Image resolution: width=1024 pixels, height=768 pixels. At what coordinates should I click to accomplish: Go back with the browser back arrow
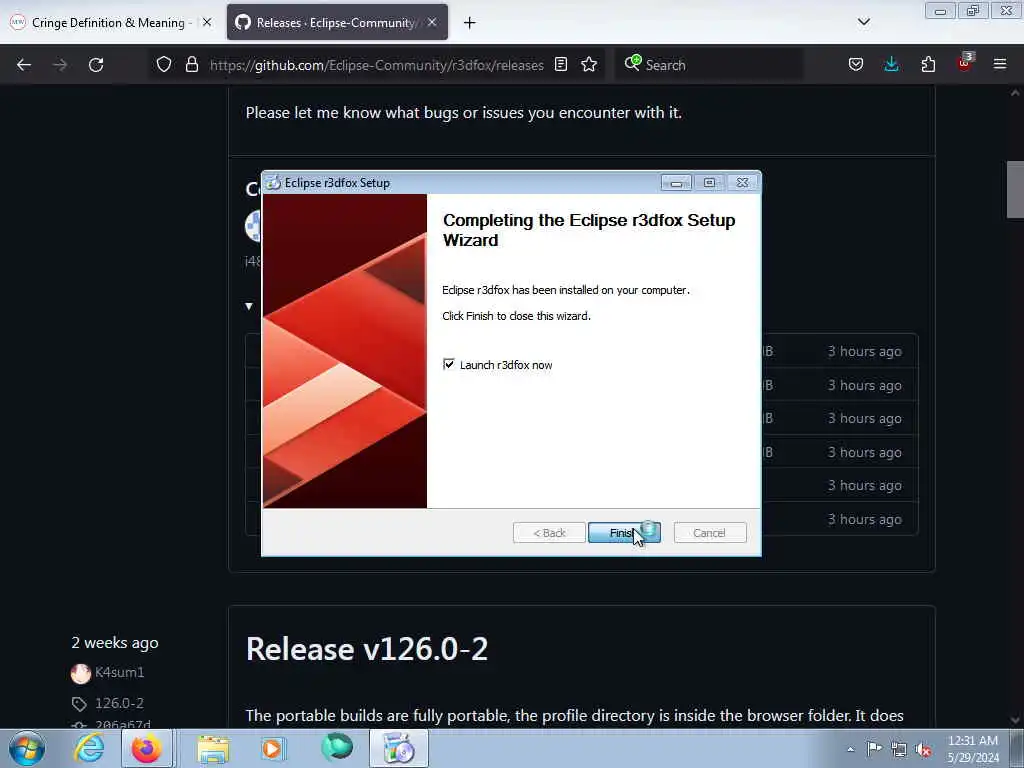click(24, 65)
